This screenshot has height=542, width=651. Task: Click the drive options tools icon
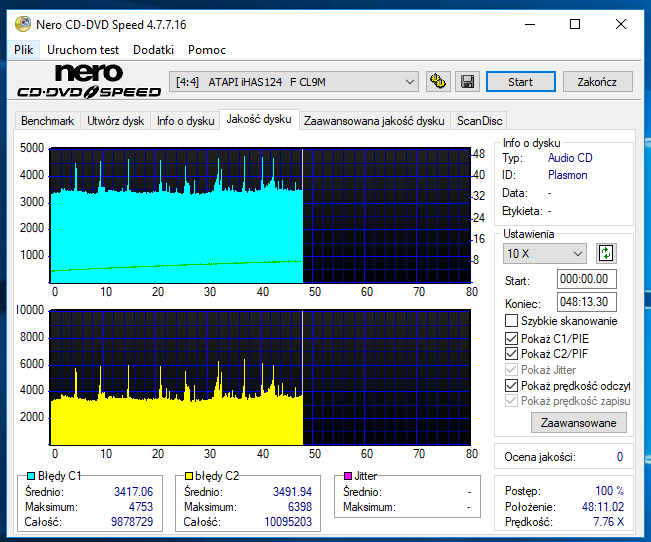tap(438, 81)
